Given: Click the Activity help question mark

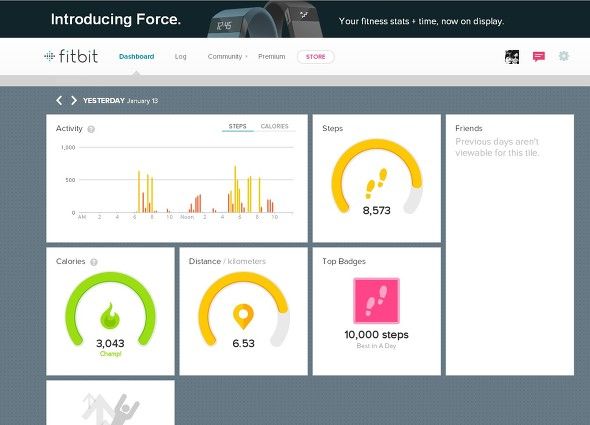Looking at the screenshot, I should point(91,129).
